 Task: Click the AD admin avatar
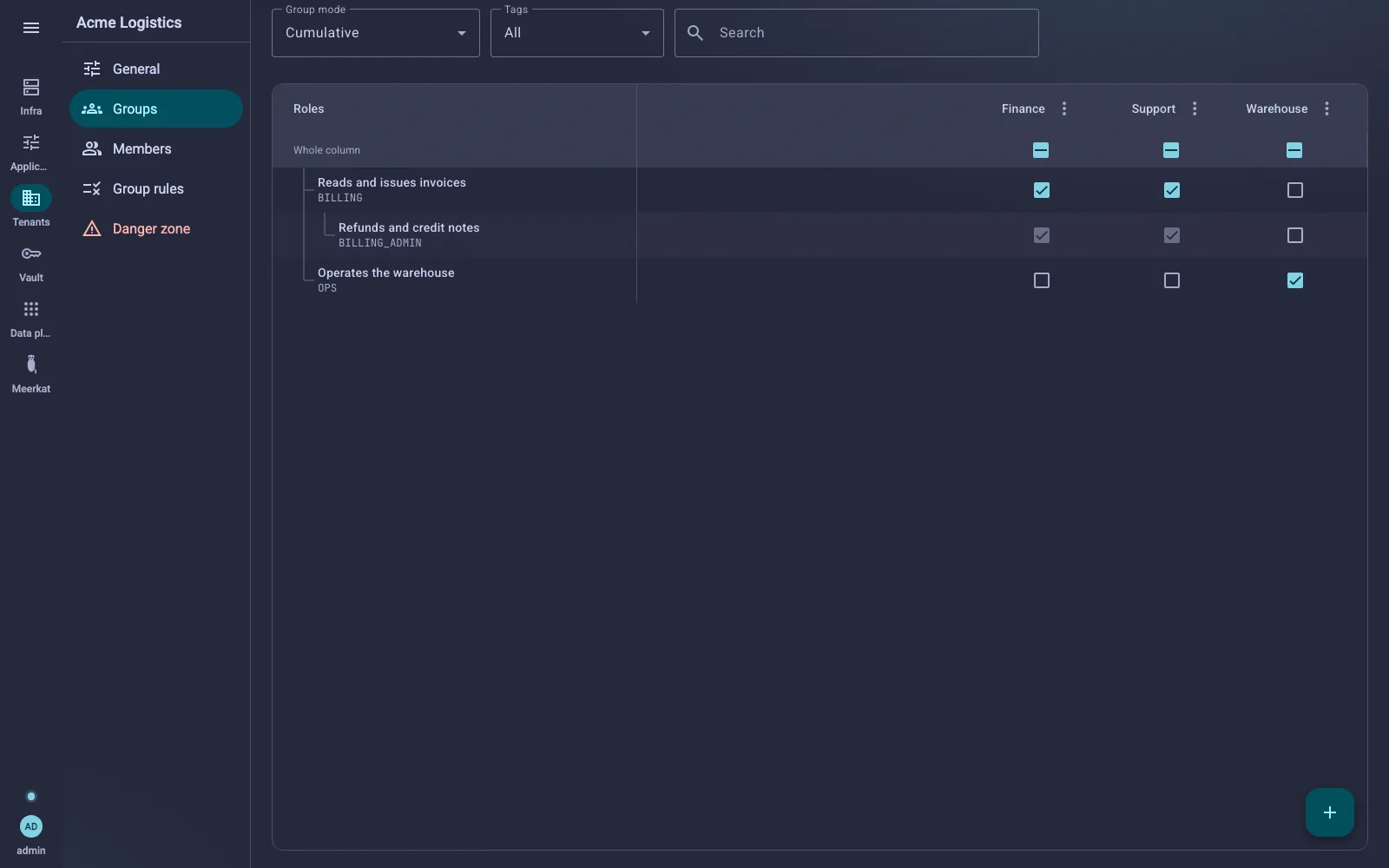(x=31, y=826)
